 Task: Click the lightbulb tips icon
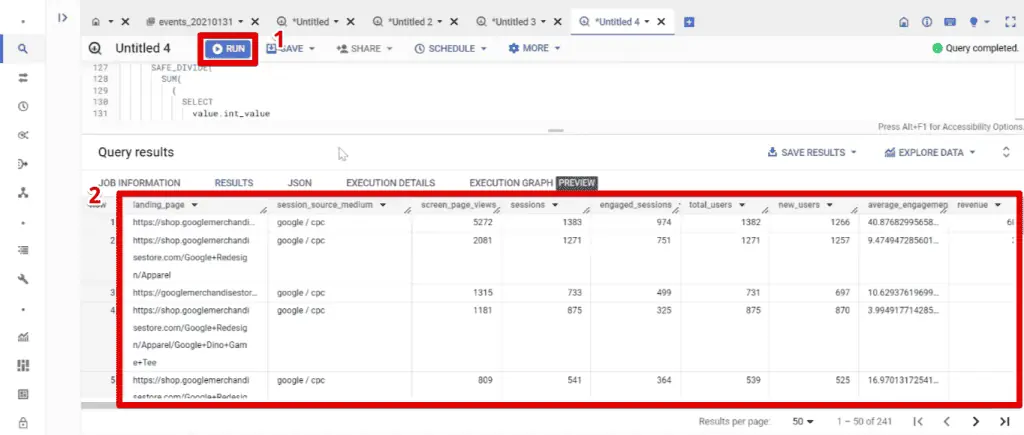click(973, 22)
